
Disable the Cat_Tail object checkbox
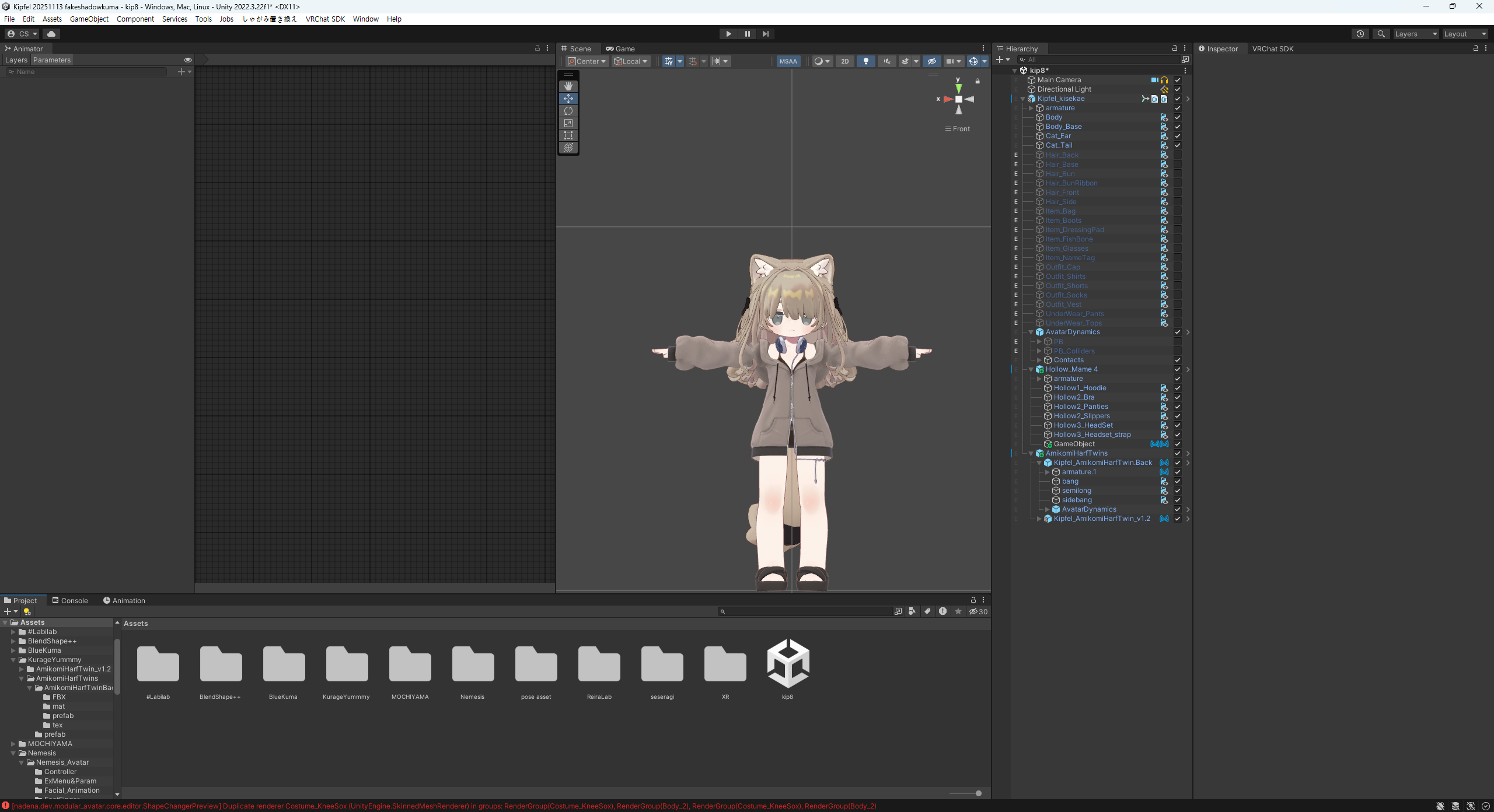tap(1177, 145)
